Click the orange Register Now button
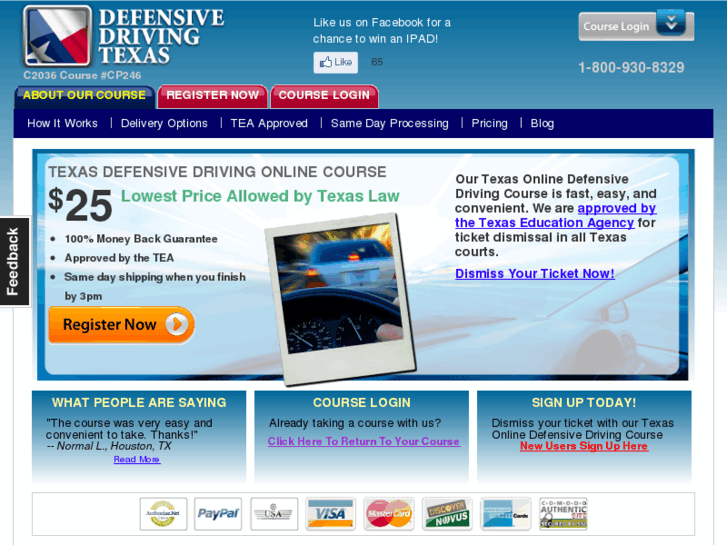The height and width of the screenshot is (545, 727). click(x=121, y=325)
